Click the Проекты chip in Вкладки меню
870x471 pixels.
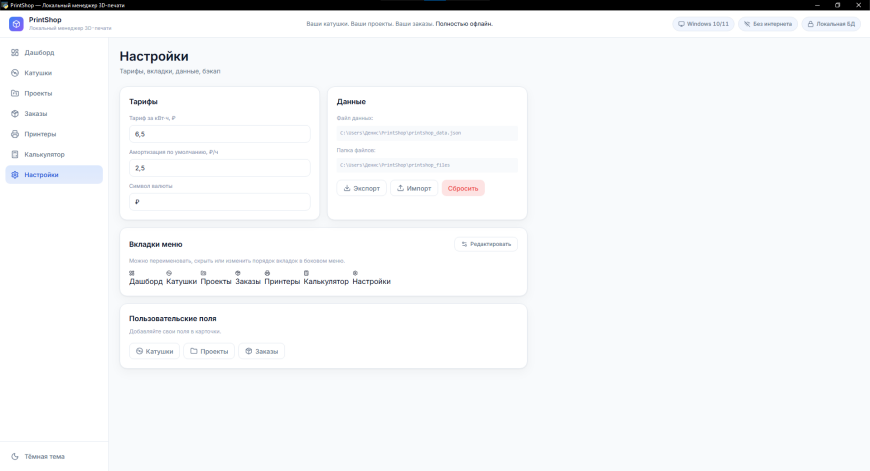(216, 278)
